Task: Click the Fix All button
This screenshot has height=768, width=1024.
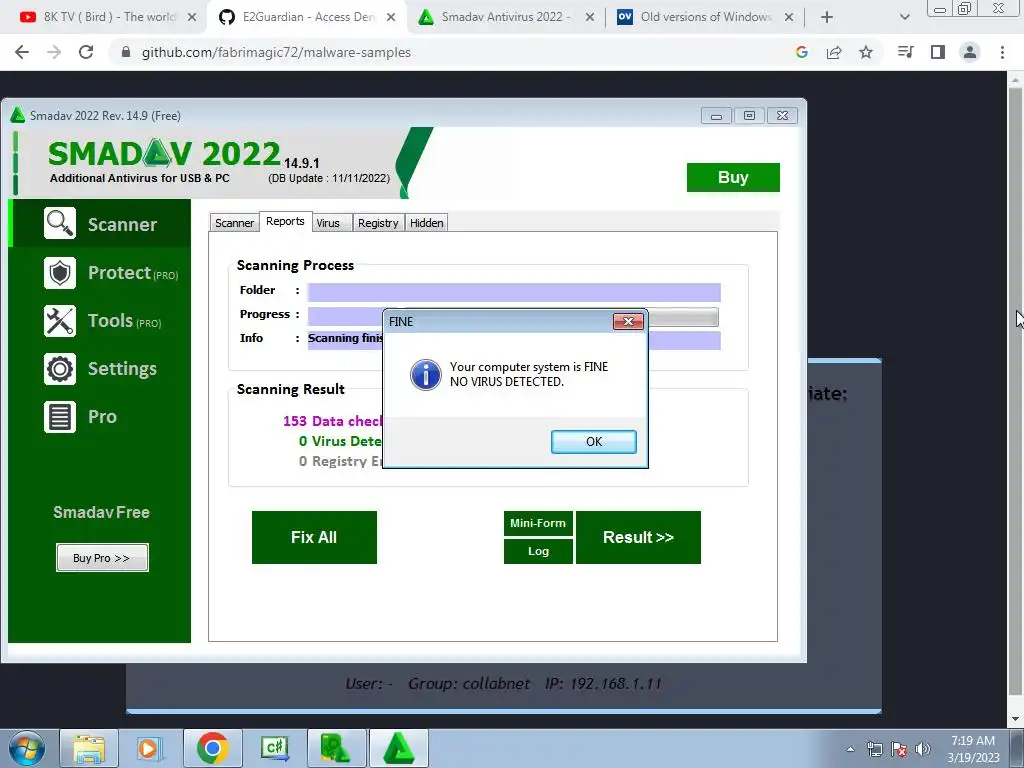Action: coord(314,537)
